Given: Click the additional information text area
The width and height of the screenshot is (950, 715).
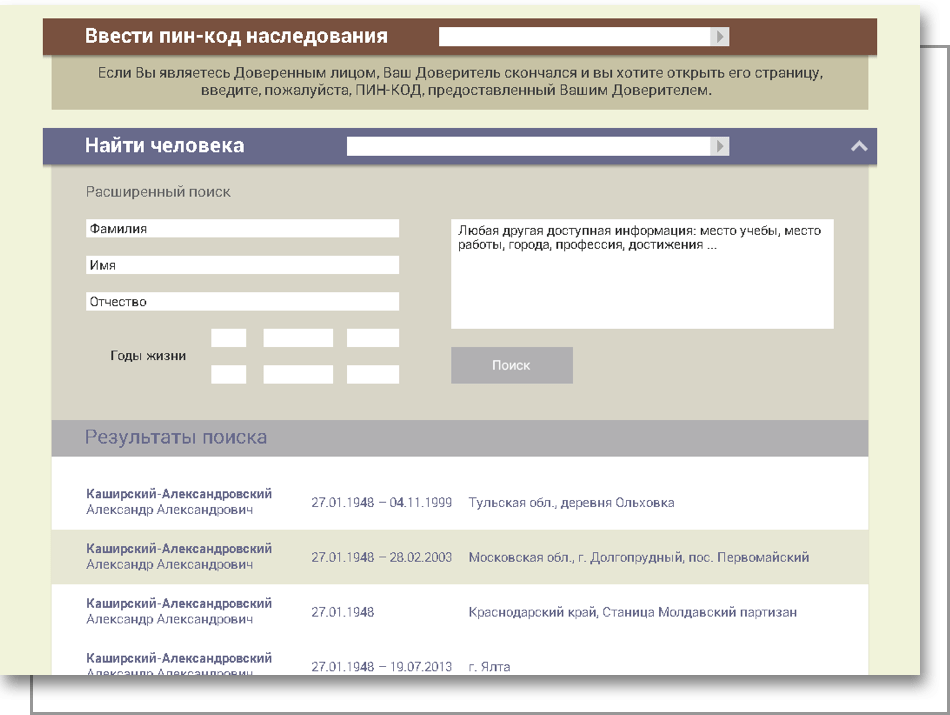Looking at the screenshot, I should (x=642, y=274).
